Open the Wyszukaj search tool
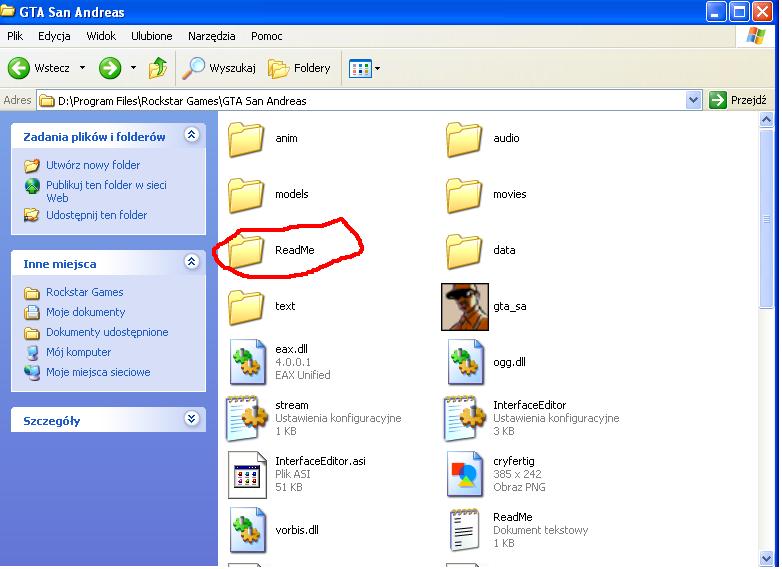 (x=218, y=68)
